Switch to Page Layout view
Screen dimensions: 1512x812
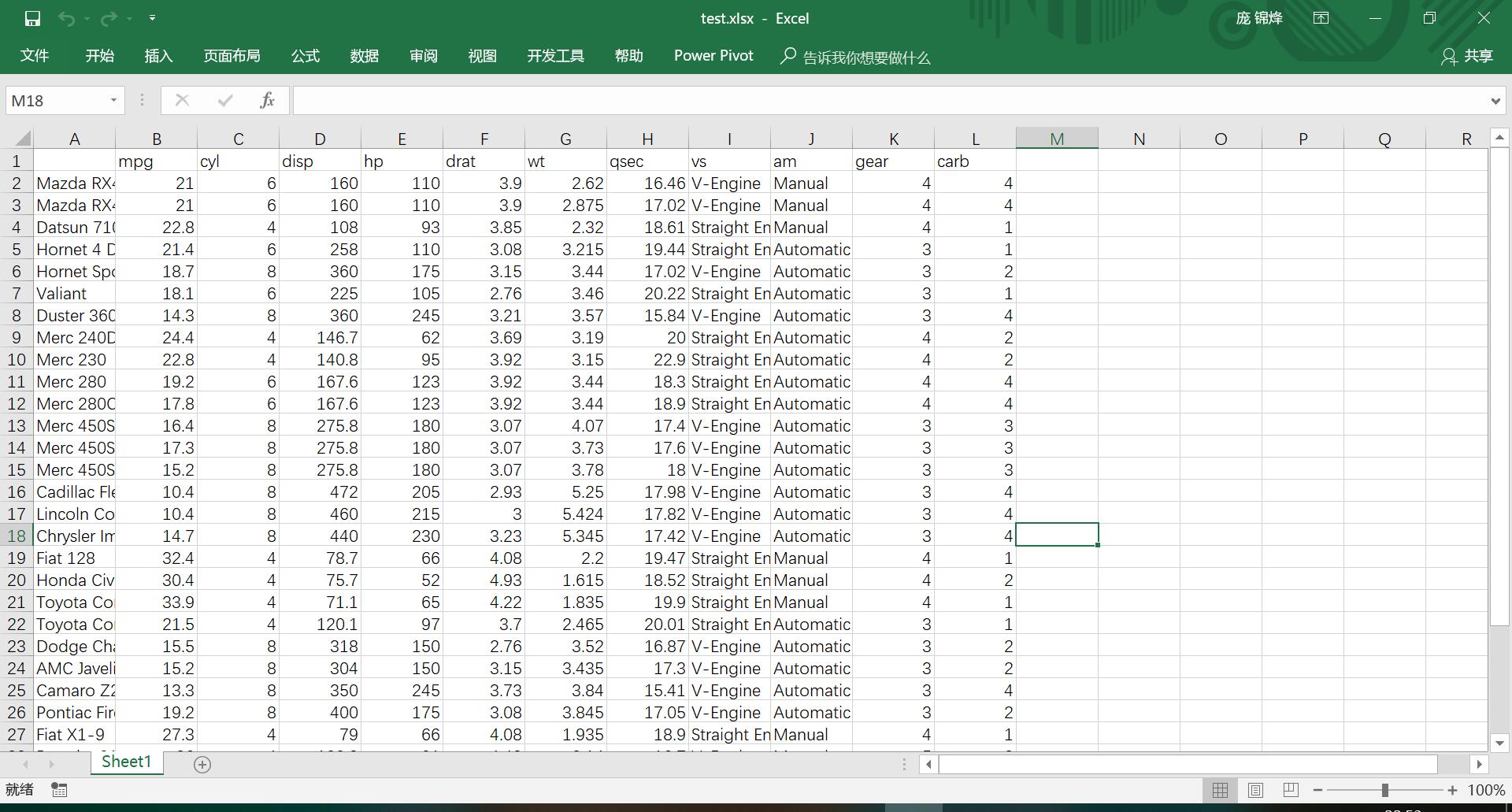tap(1255, 789)
